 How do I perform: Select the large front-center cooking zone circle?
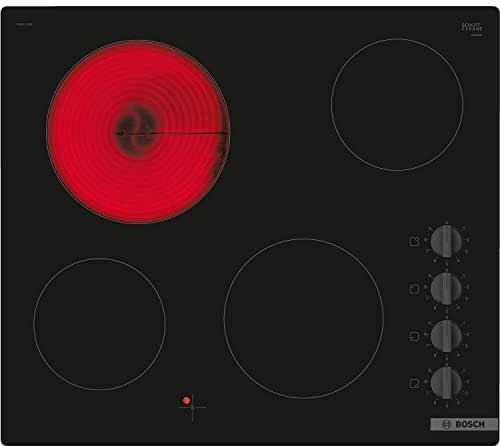[x=304, y=318]
